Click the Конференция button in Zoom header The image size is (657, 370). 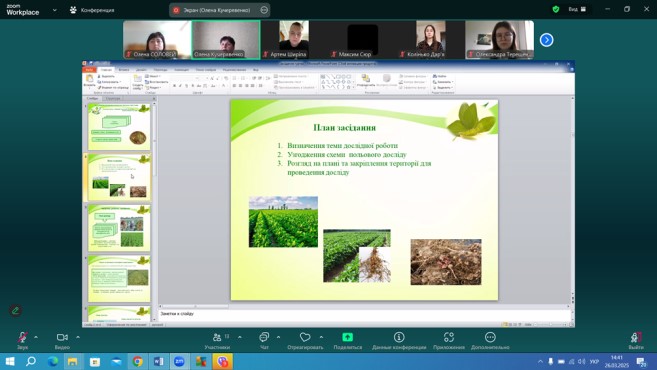coord(92,10)
